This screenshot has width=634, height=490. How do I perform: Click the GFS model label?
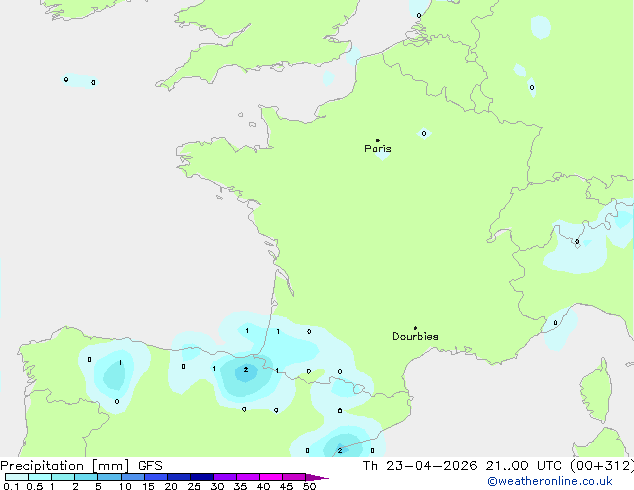point(150,466)
